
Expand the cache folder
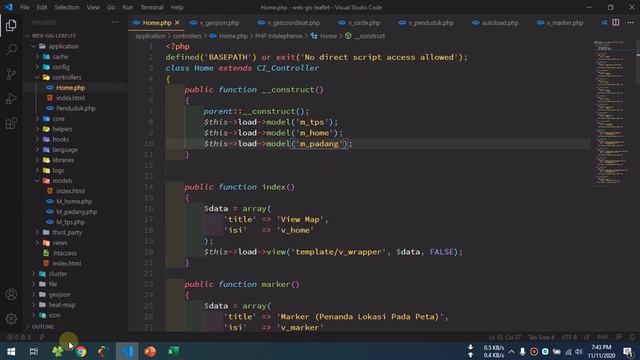[60, 56]
